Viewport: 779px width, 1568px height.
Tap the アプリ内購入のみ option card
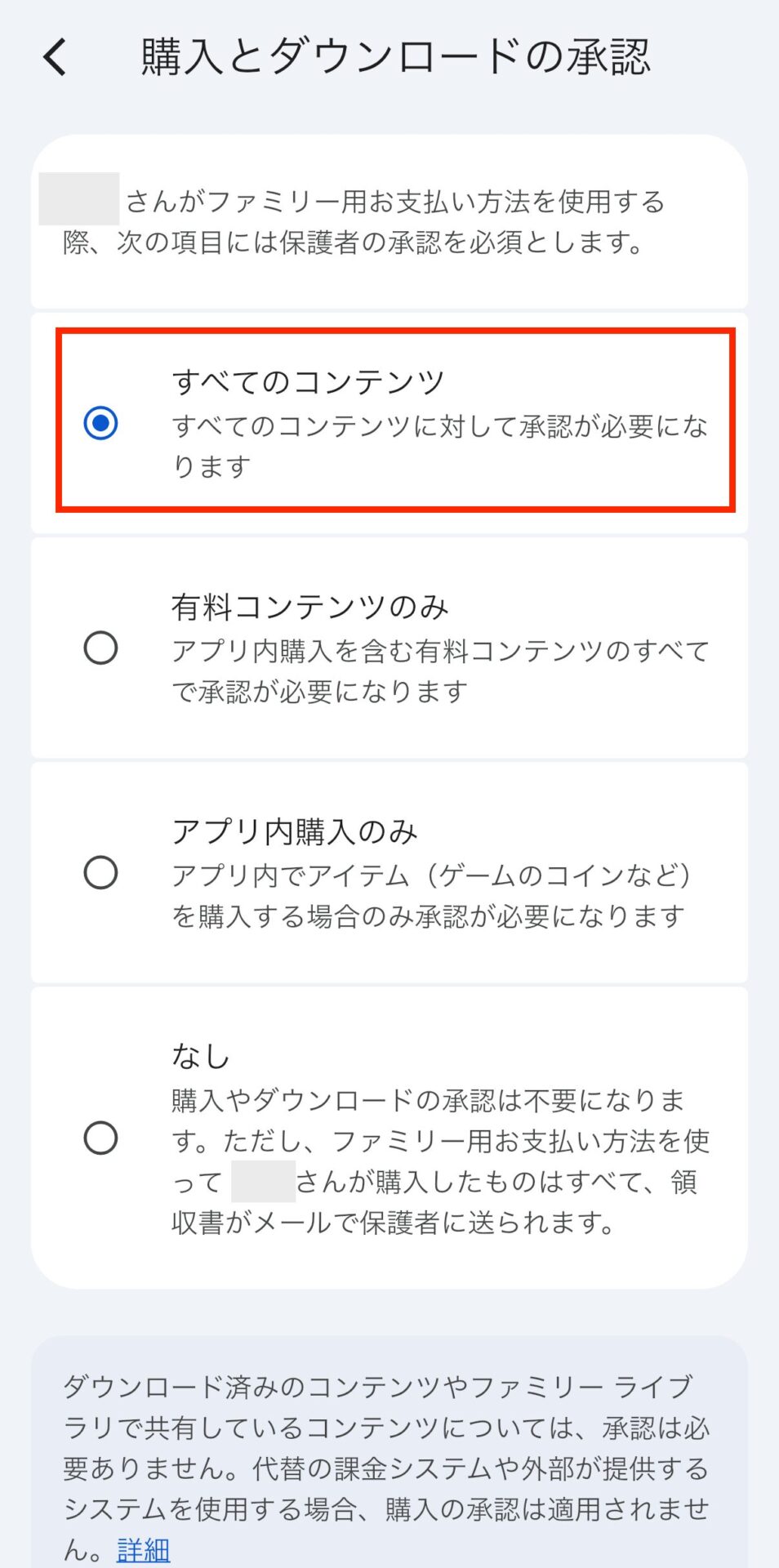(389, 870)
